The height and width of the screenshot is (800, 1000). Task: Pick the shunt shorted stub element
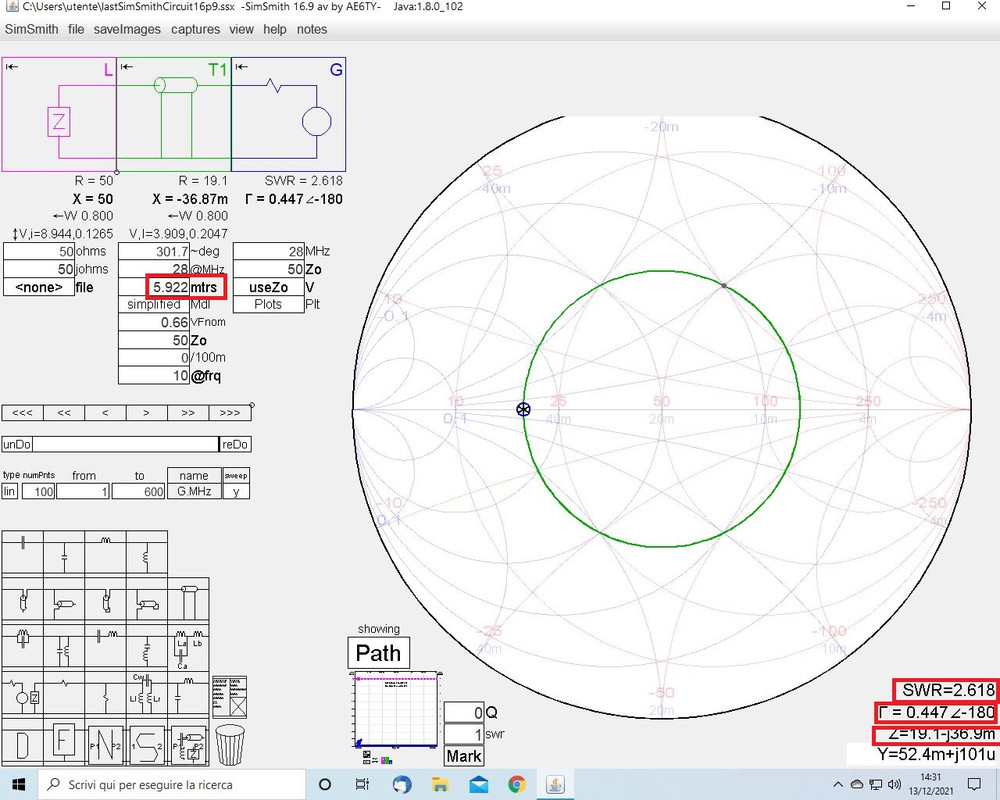click(x=147, y=601)
